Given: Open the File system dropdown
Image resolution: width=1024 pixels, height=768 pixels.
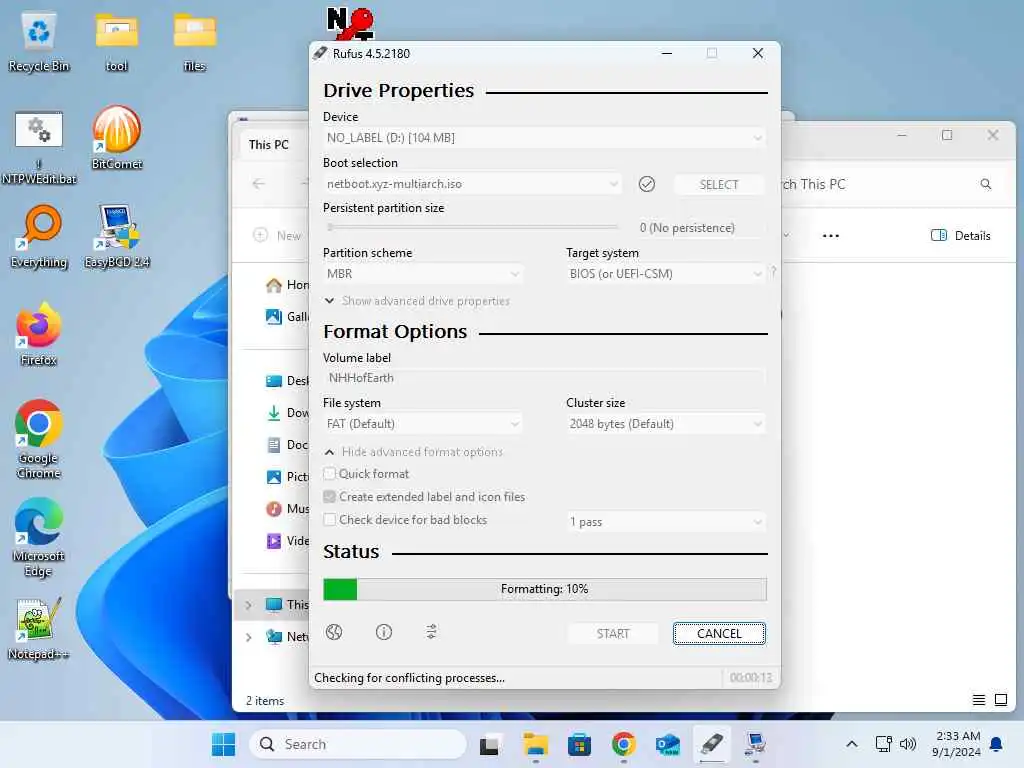Looking at the screenshot, I should [x=423, y=424].
